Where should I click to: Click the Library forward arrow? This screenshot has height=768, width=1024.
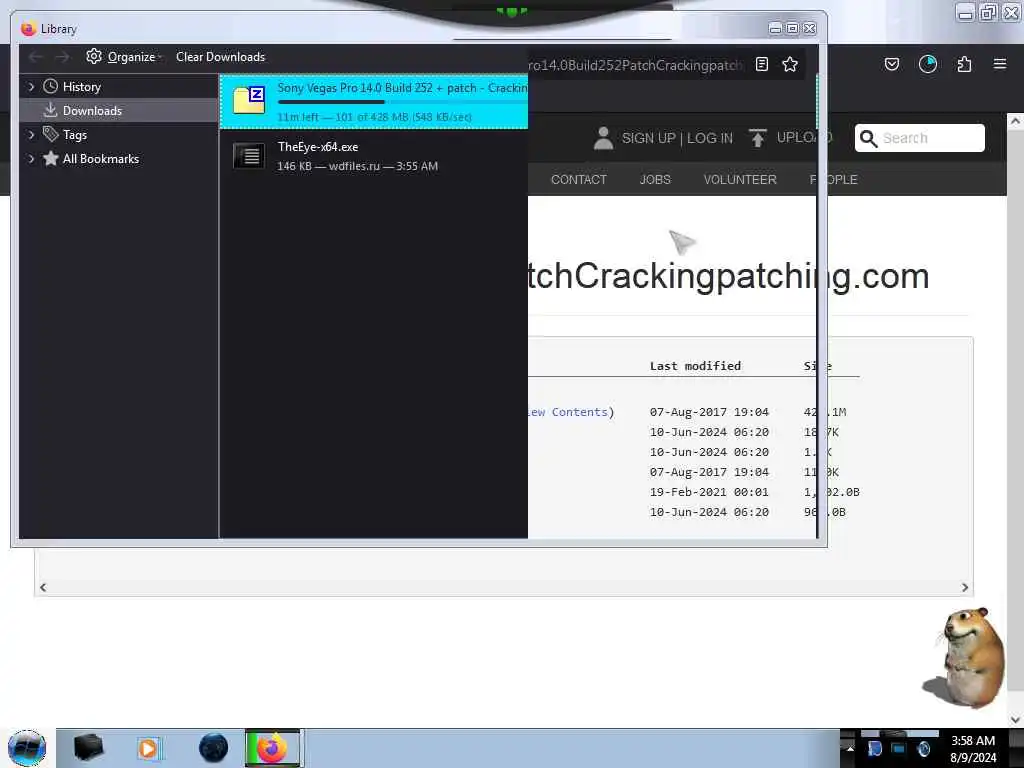pos(62,57)
